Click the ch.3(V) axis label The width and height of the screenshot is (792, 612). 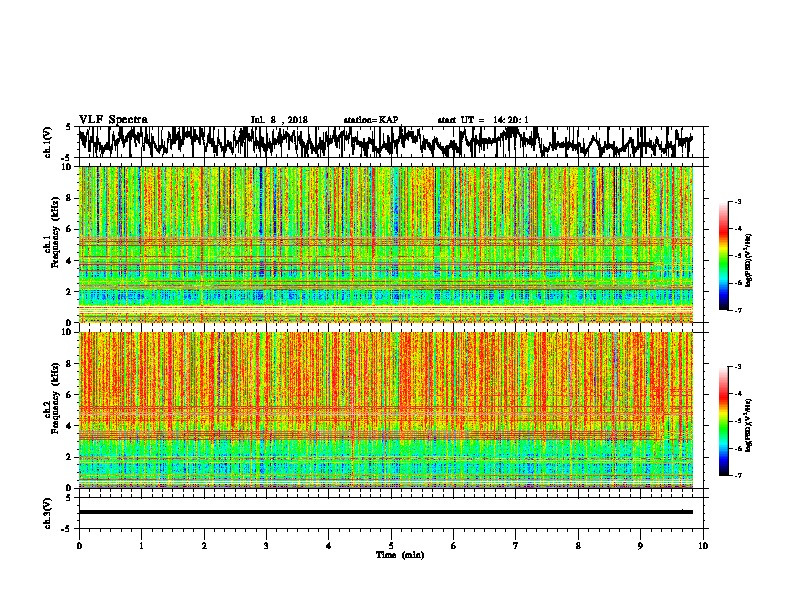pos(48,513)
